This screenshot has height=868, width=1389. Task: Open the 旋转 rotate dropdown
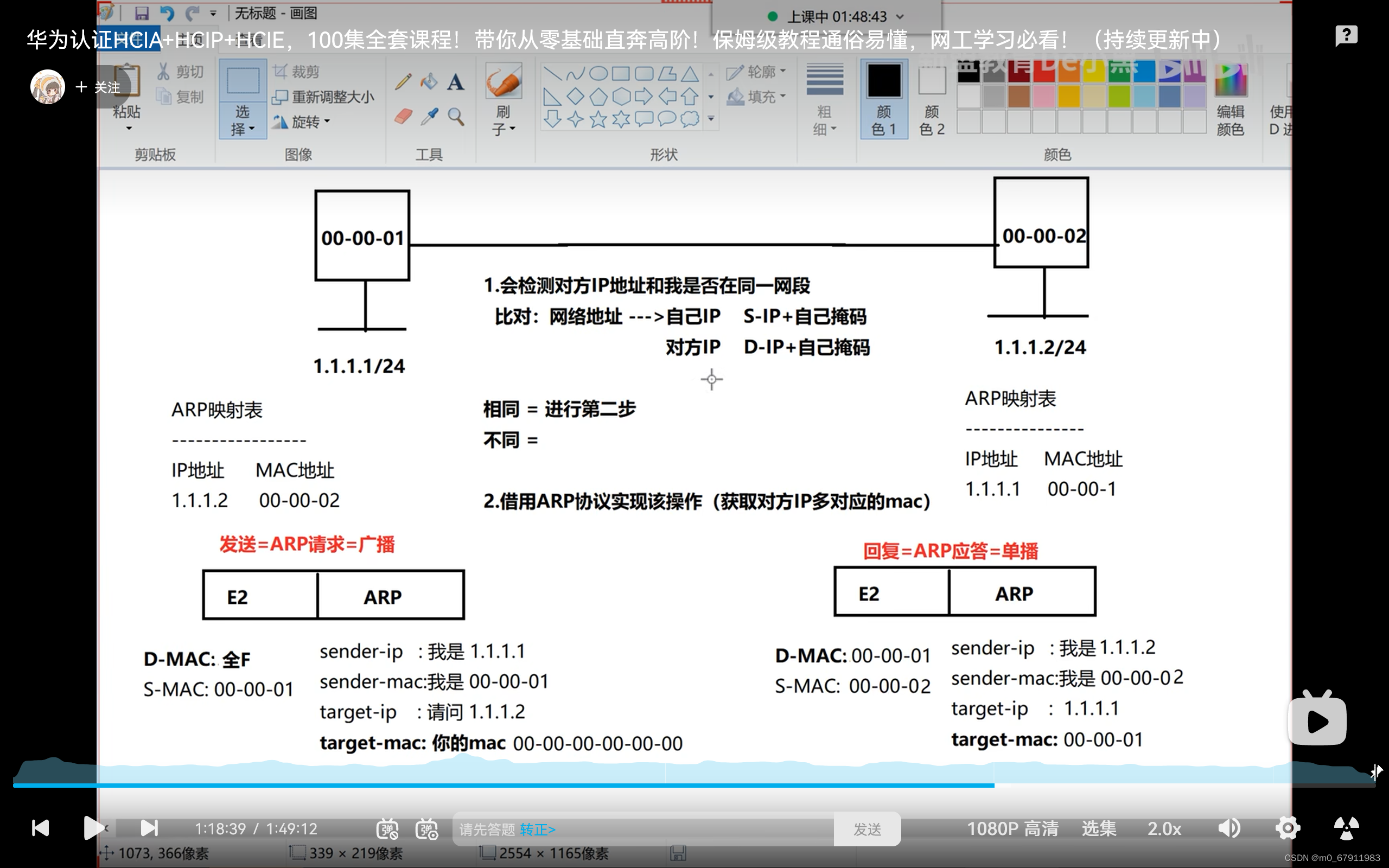coord(301,122)
